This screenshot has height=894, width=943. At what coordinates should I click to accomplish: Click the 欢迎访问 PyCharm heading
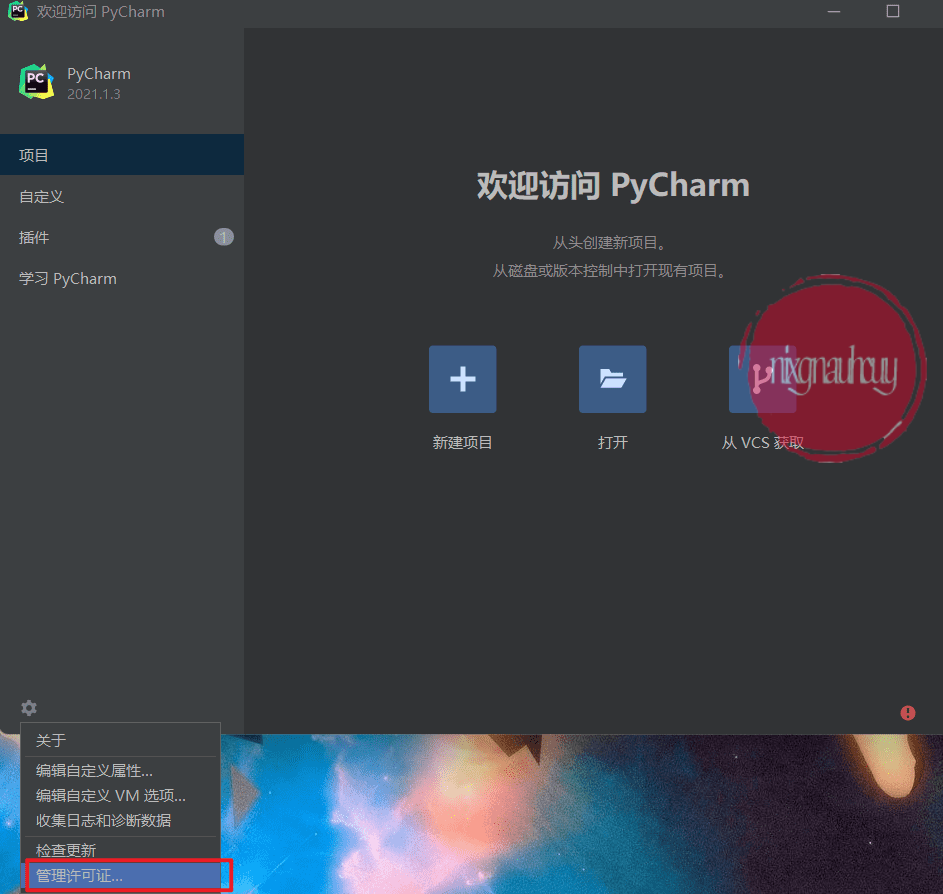coord(613,185)
